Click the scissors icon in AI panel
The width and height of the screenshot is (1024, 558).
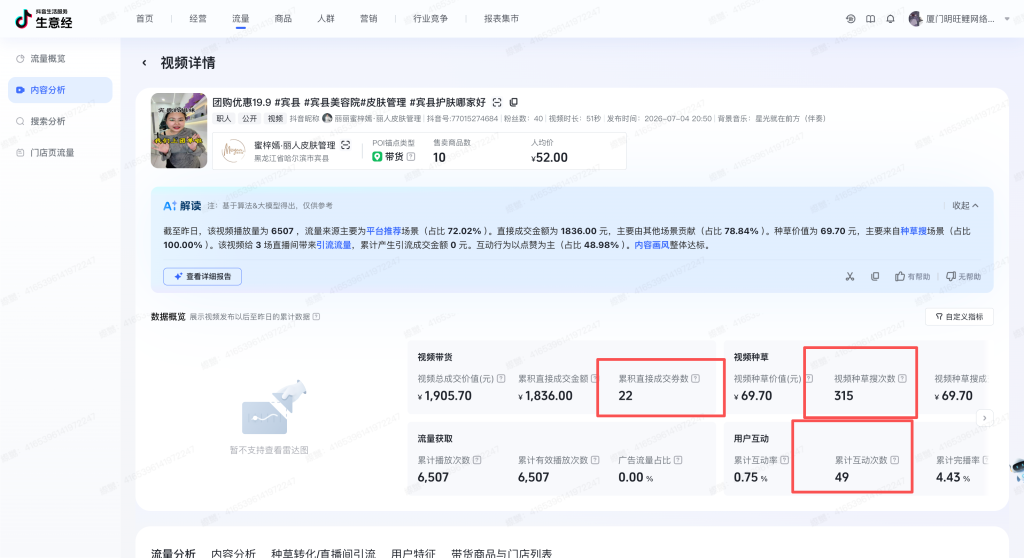[x=850, y=276]
